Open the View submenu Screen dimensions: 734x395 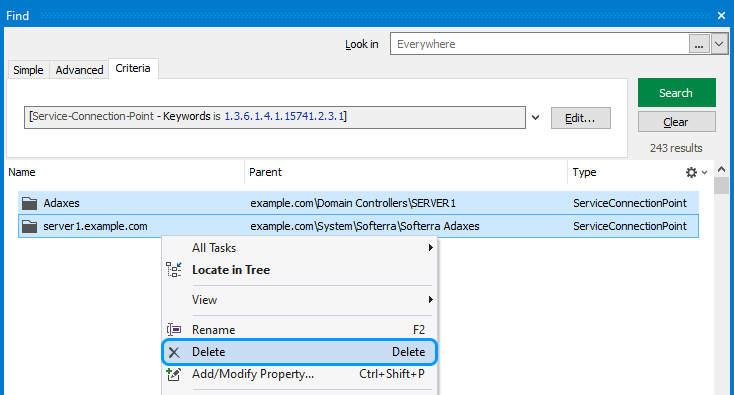(300, 300)
